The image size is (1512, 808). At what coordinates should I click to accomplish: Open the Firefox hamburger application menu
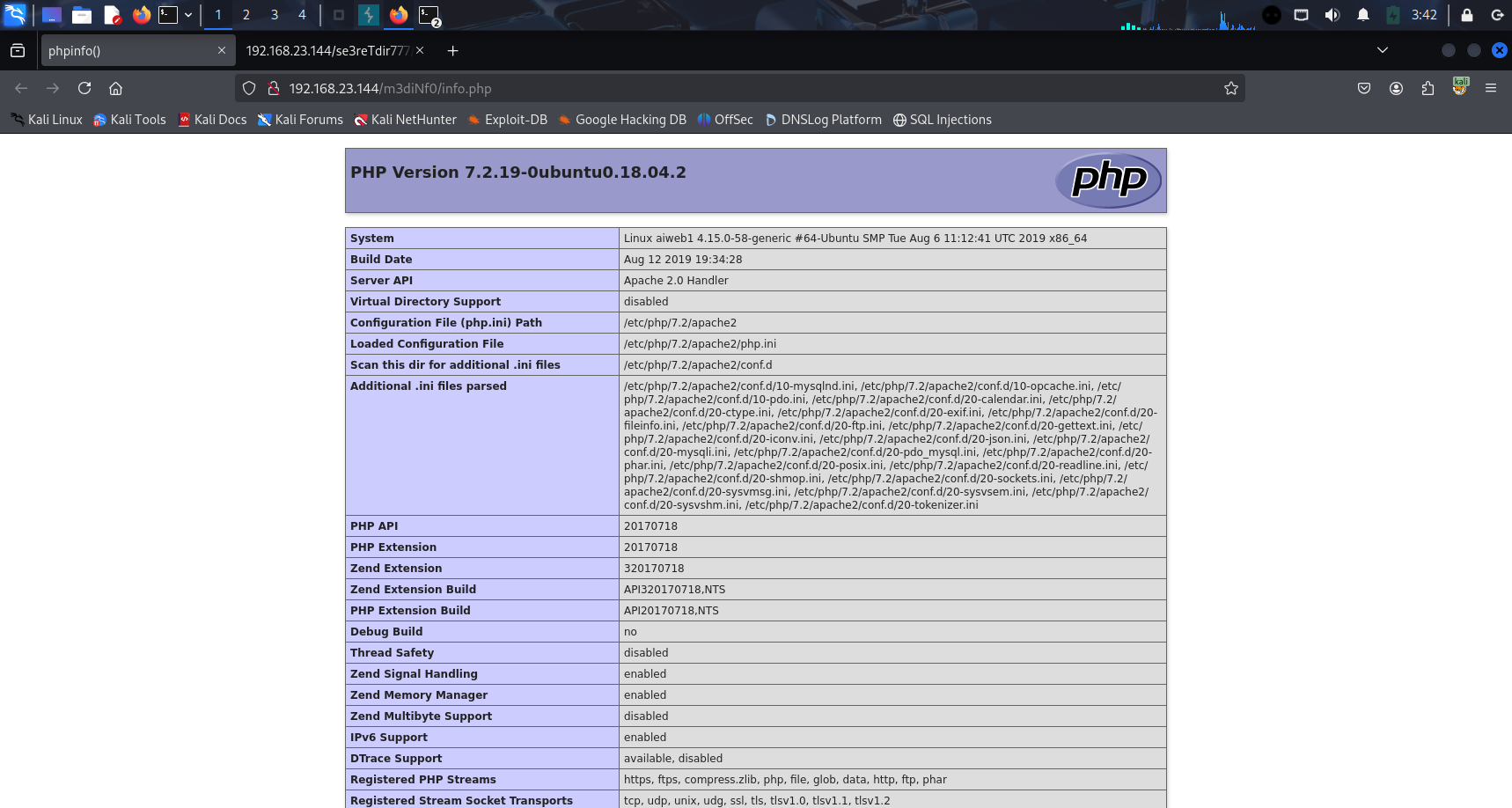tap(1490, 88)
